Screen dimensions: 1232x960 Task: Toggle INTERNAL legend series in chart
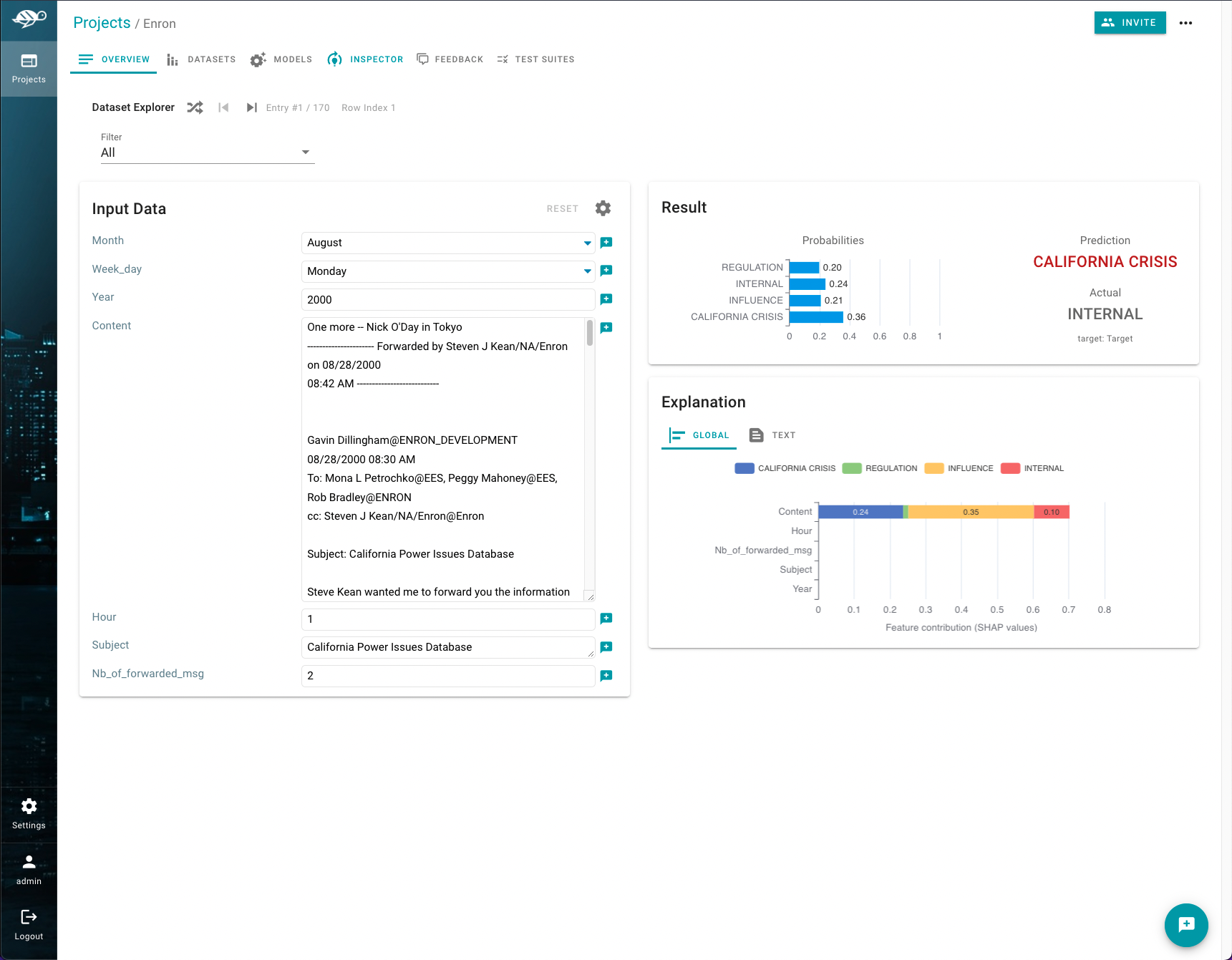coord(1032,468)
